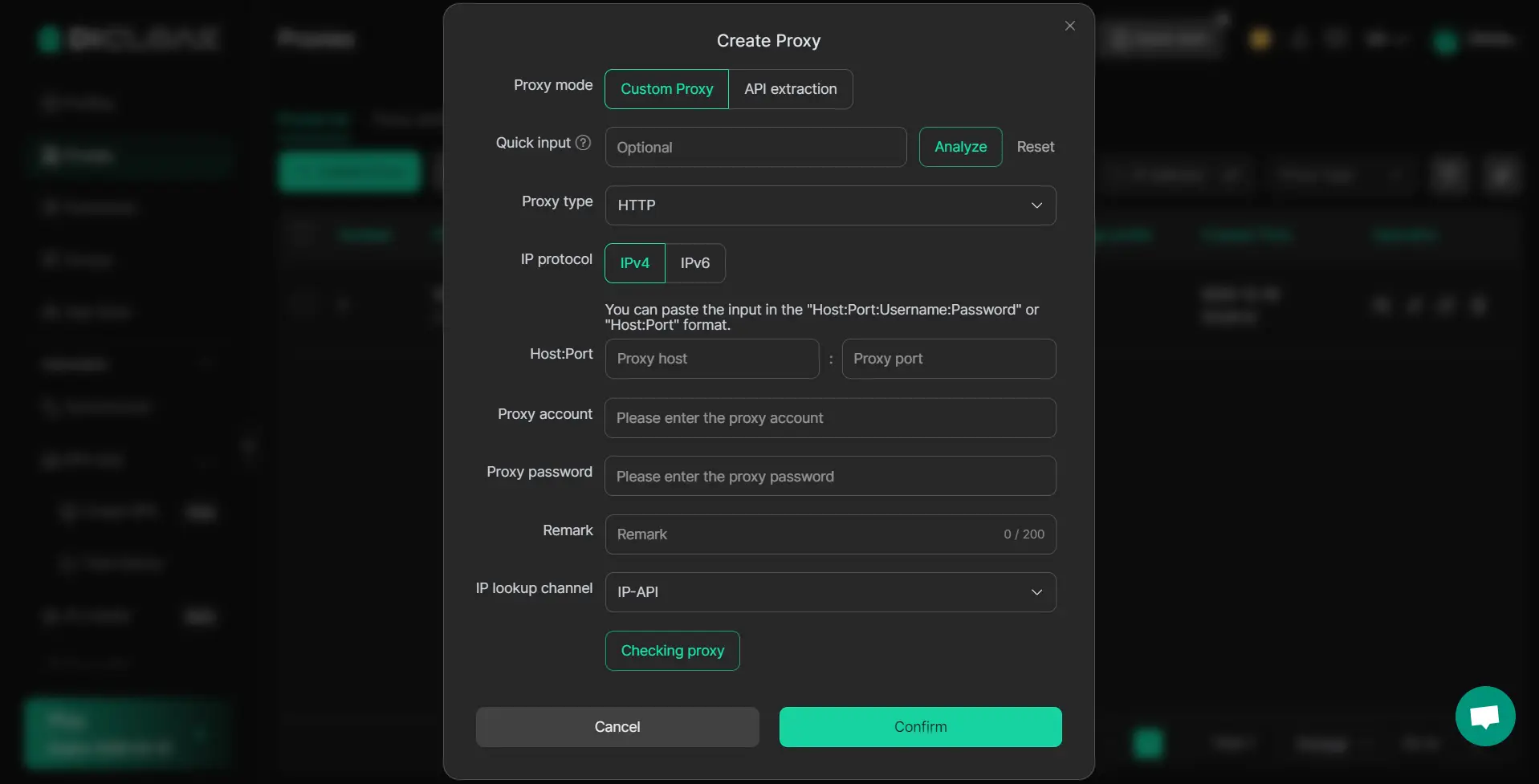Click the Quick input help question icon
The width and height of the screenshot is (1539, 784).
click(x=584, y=143)
